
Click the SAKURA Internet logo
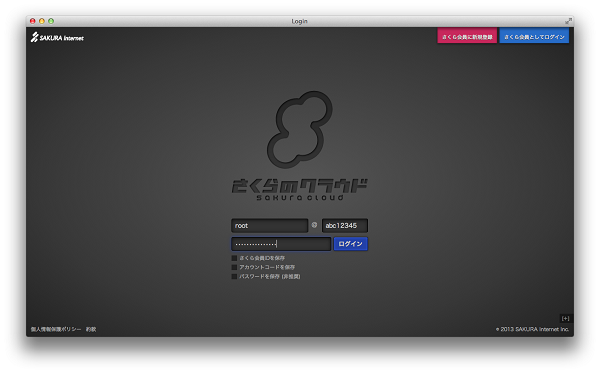(57, 37)
